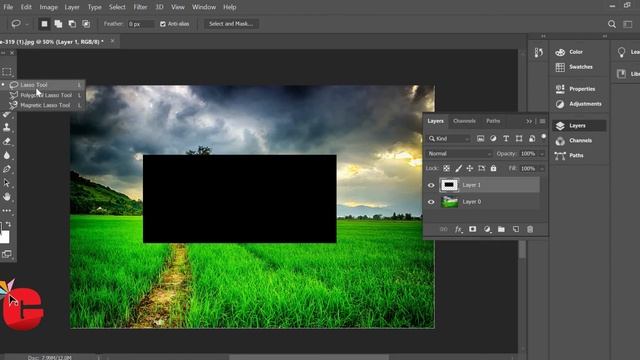This screenshot has height=360, width=640.
Task: Open the Filter menu
Action: click(x=140, y=7)
